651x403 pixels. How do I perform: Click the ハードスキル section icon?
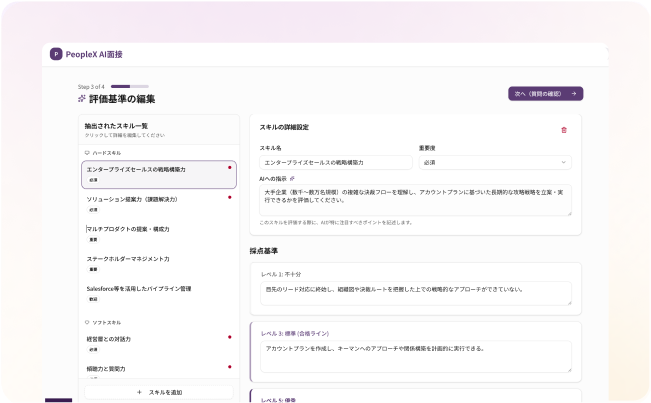pos(87,152)
